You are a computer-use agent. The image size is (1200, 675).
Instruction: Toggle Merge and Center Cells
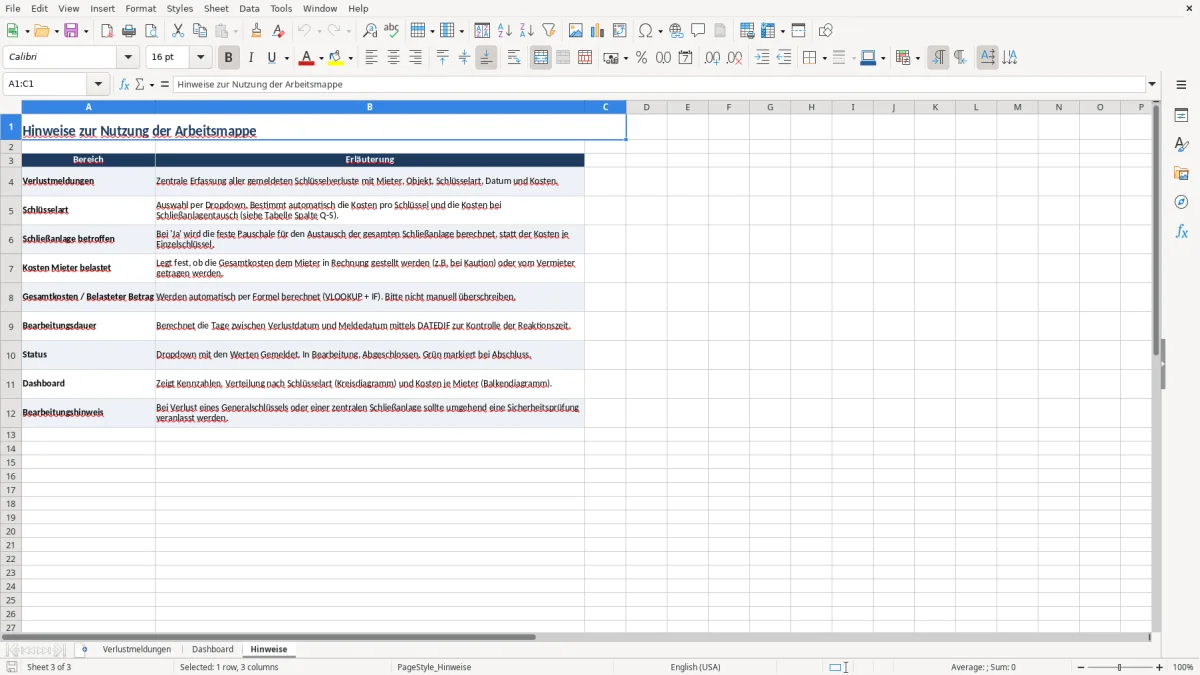541,58
